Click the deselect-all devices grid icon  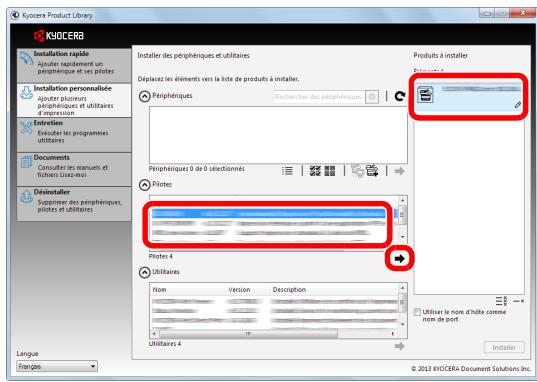tap(330, 171)
